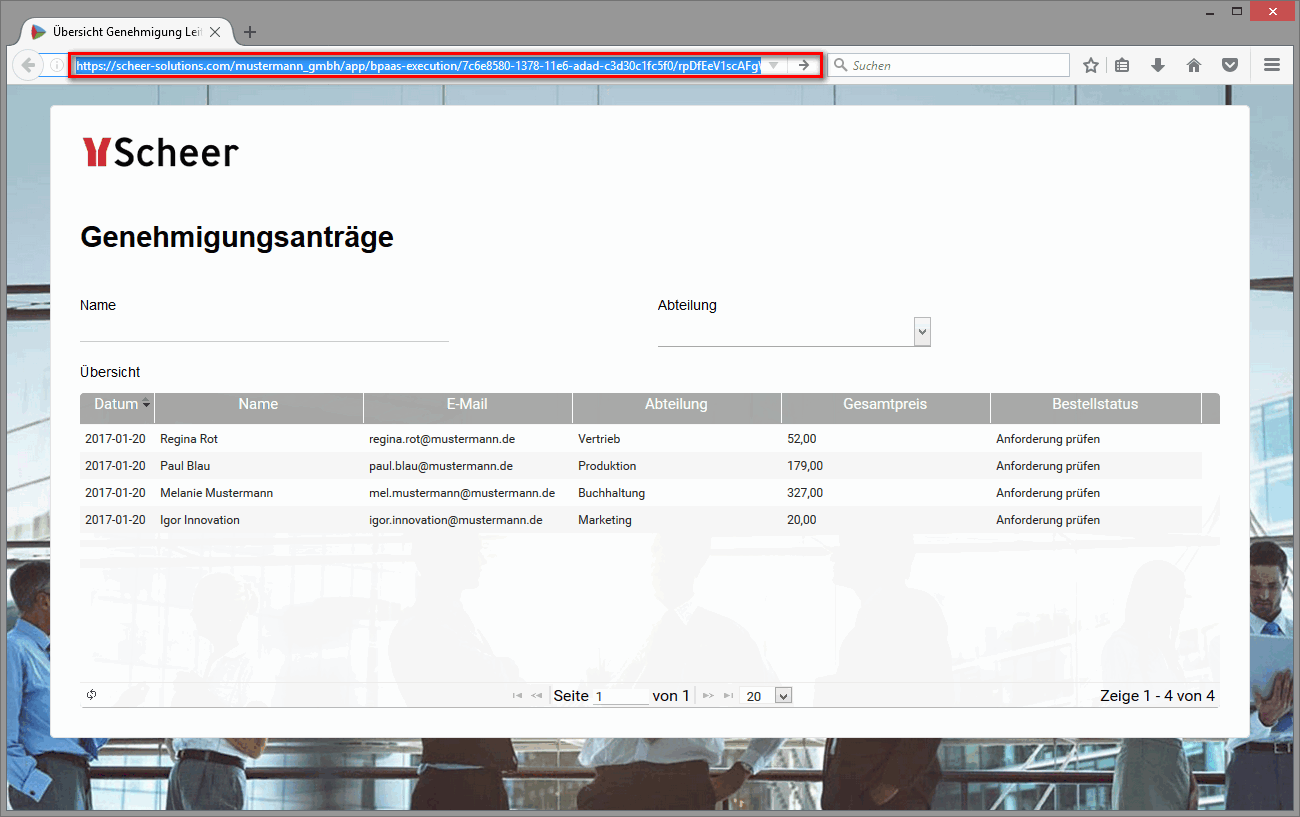
Task: Select the Übersicht Genehmigung tab
Action: click(x=126, y=32)
